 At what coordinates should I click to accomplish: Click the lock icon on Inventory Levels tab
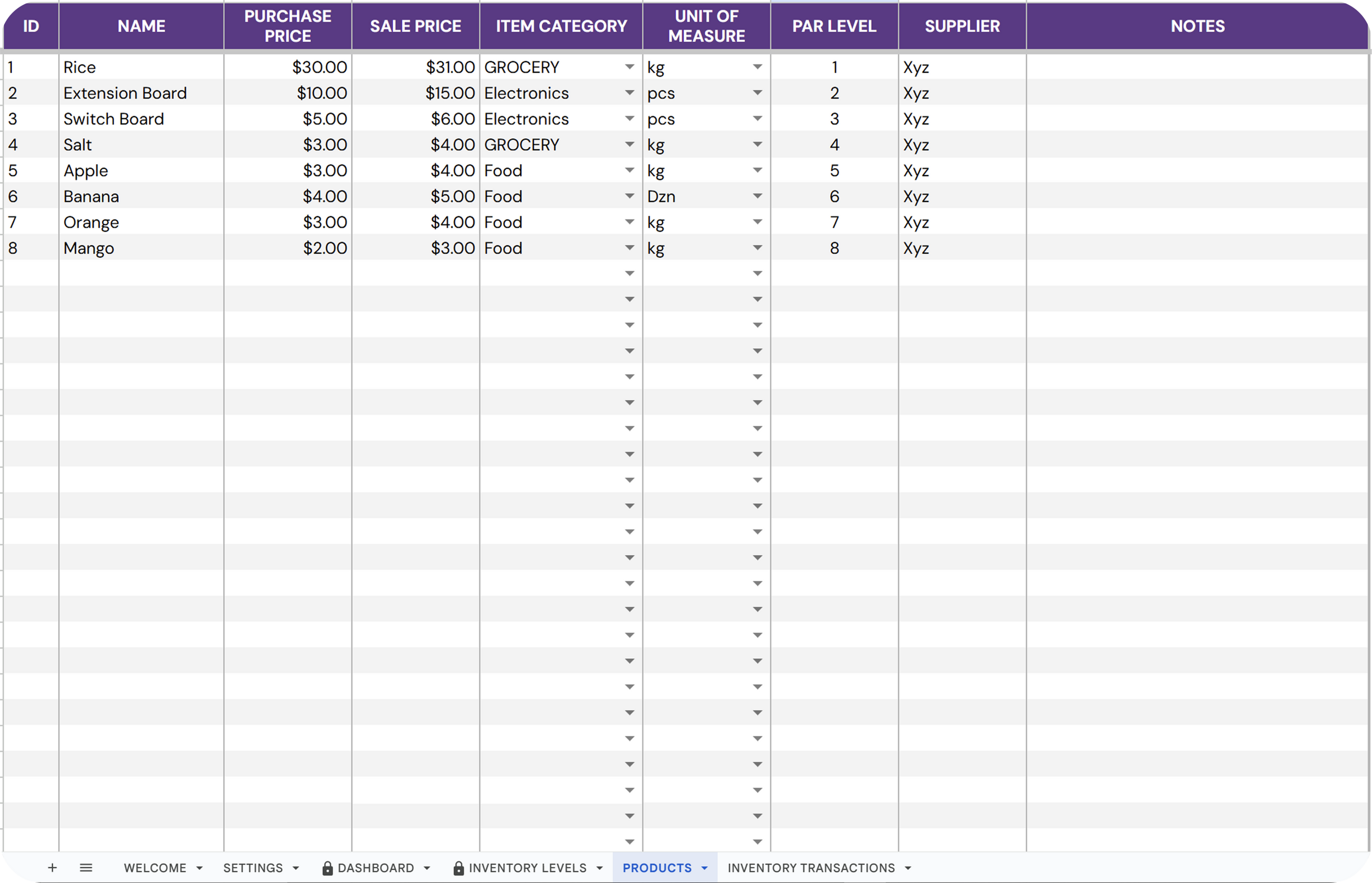(458, 868)
